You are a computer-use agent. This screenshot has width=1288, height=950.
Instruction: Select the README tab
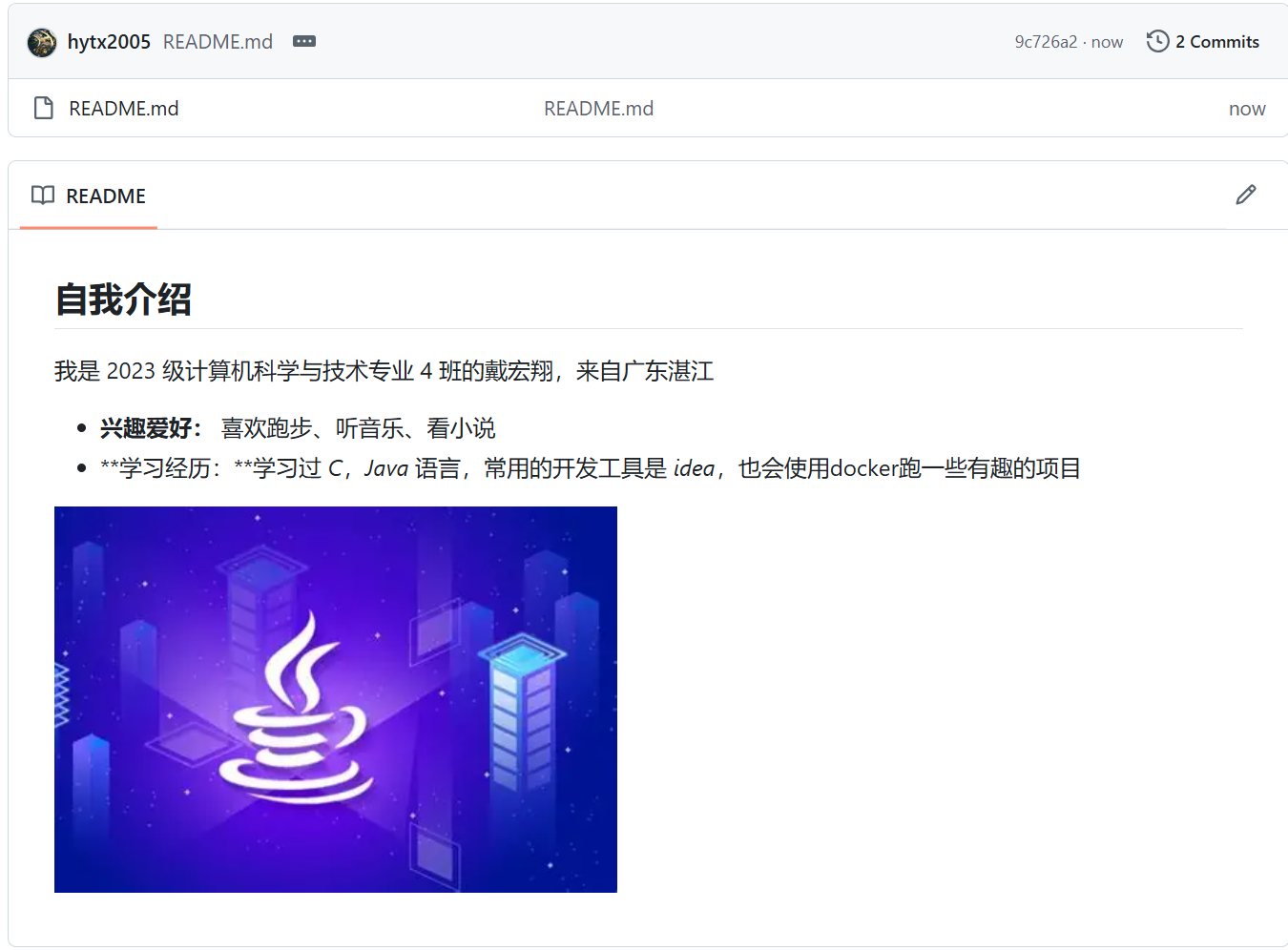(89, 196)
